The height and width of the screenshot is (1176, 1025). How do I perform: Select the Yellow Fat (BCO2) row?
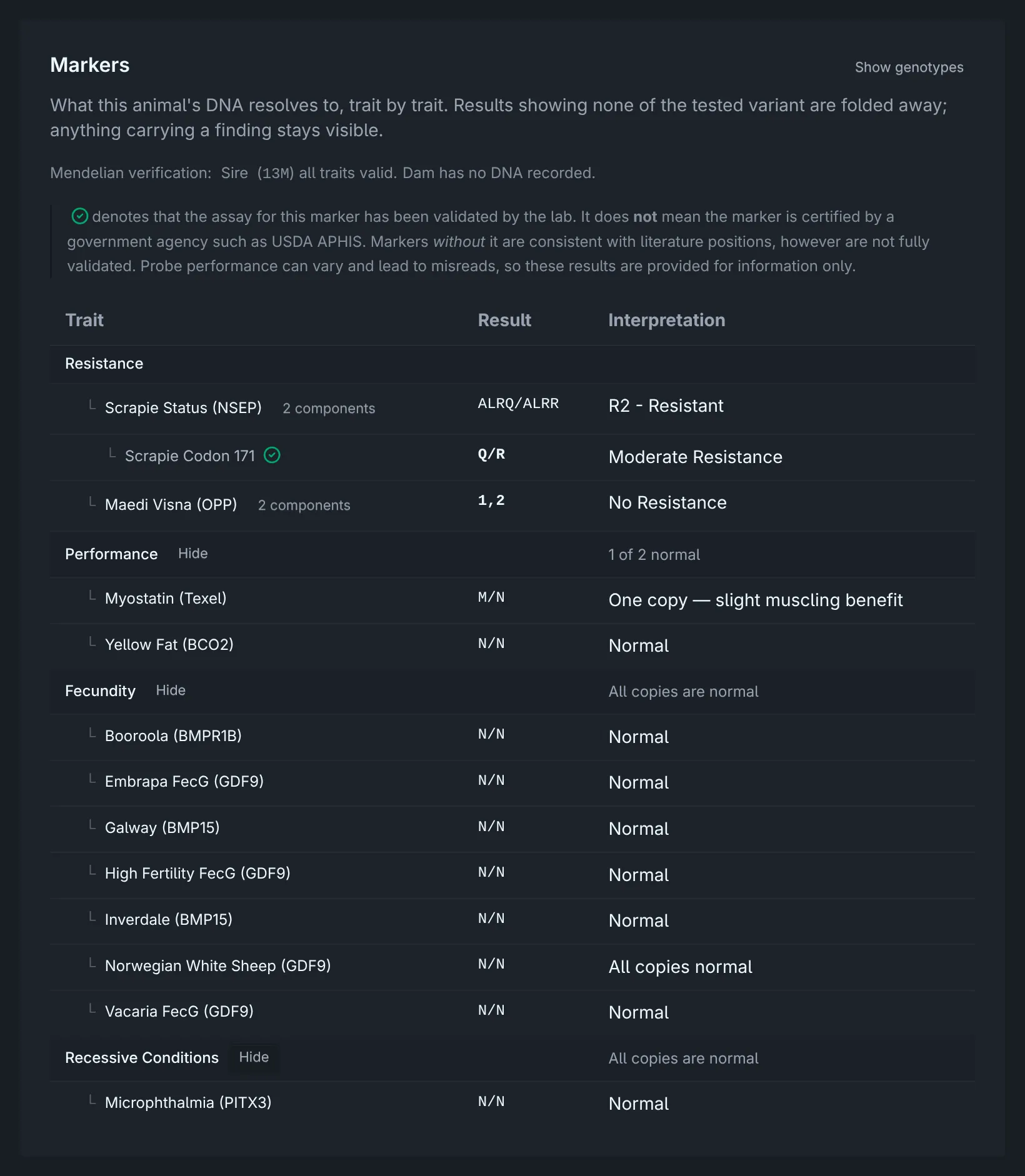click(x=512, y=645)
